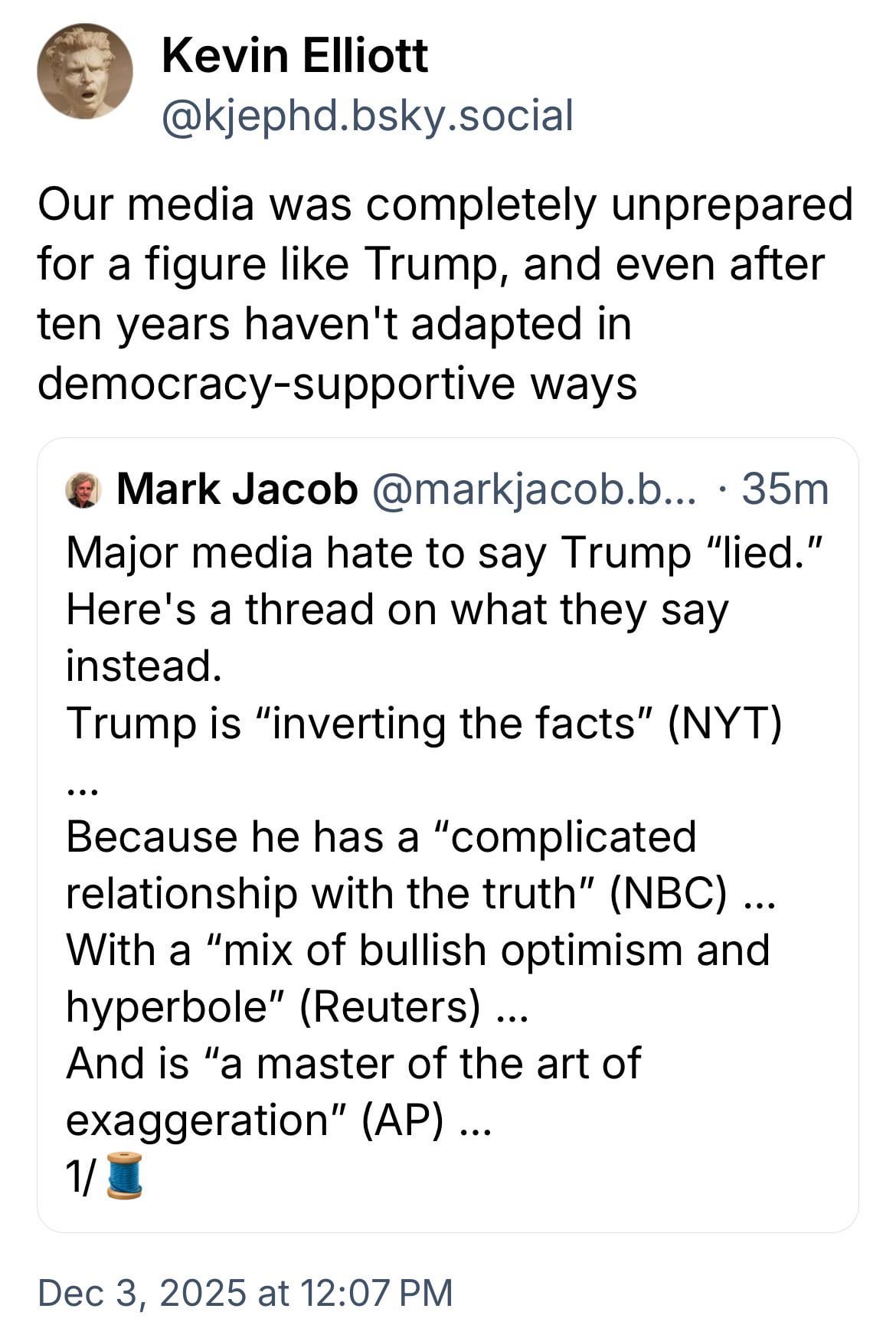Open the Kevin Elliott display name
Image resolution: width=896 pixels, height=1325 pixels.
coord(295,55)
